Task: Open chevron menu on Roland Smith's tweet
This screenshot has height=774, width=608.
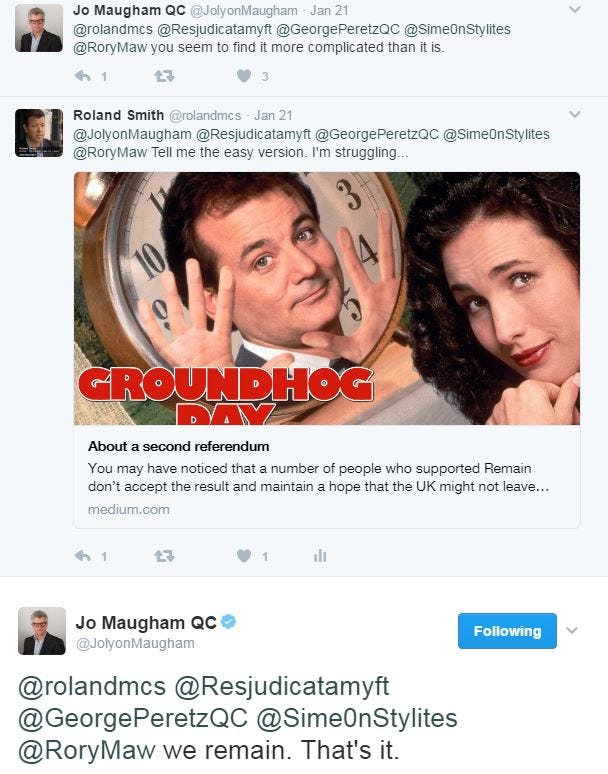Action: 574,114
